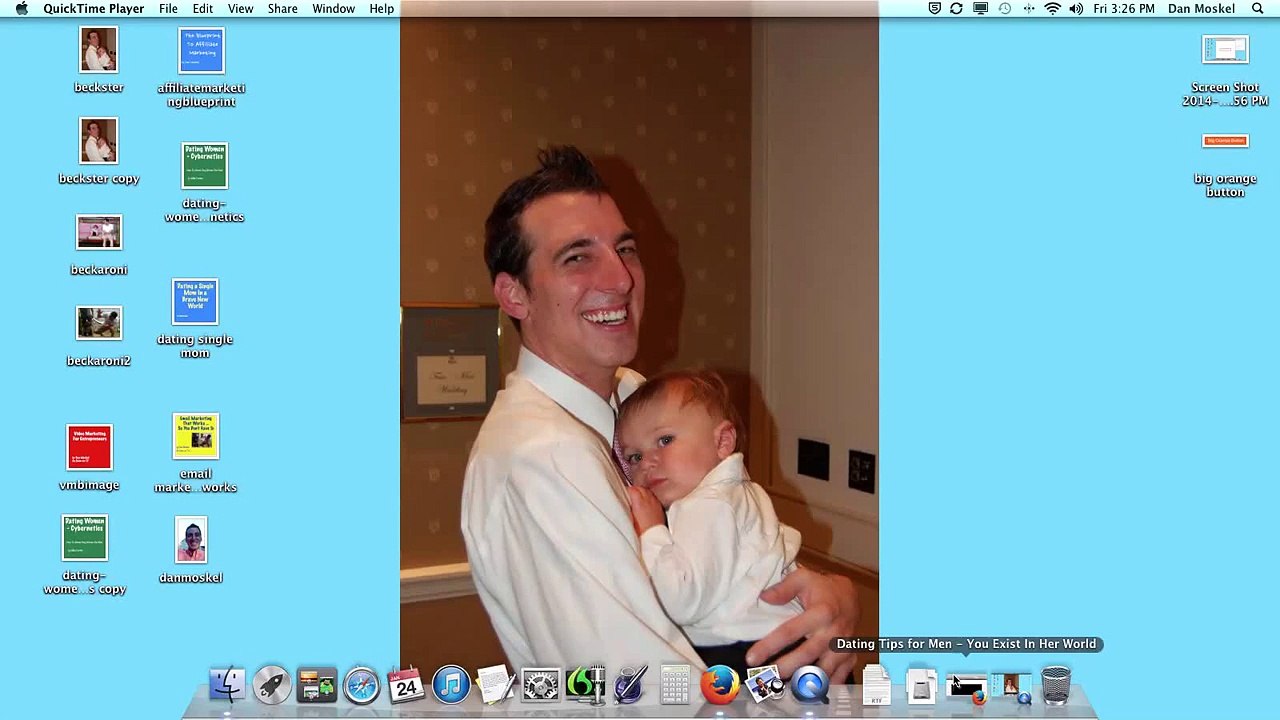Open Spotlight search magnifier
Screen dimensions: 1280x720
click(1257, 8)
